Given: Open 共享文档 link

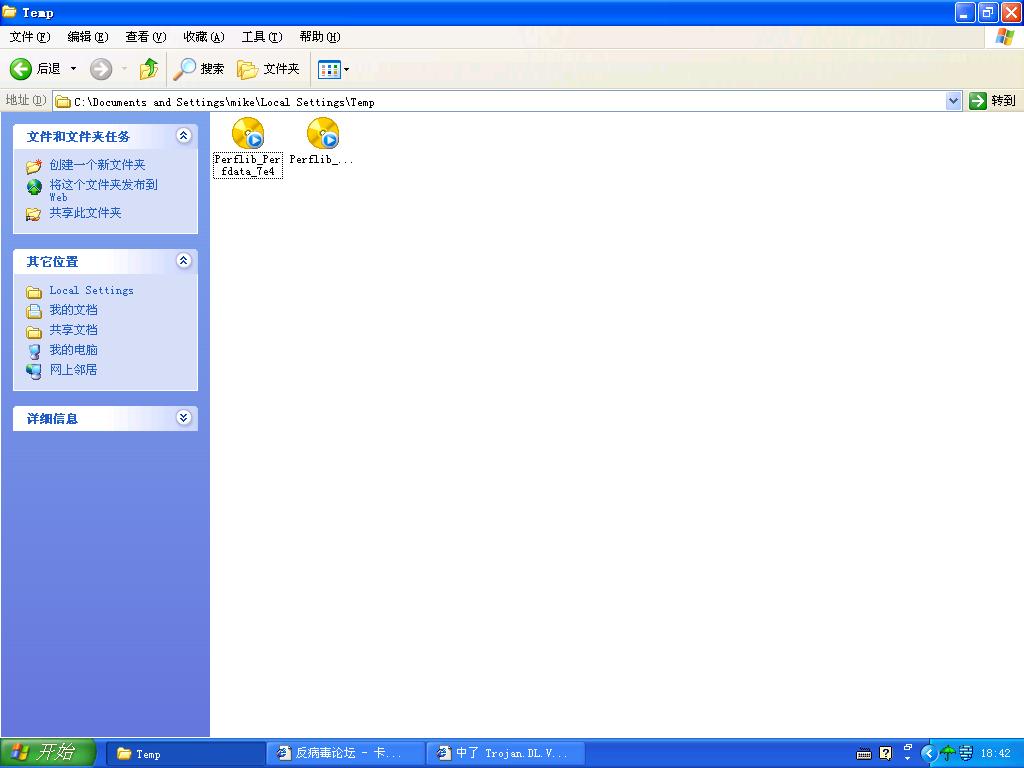Looking at the screenshot, I should [x=73, y=330].
